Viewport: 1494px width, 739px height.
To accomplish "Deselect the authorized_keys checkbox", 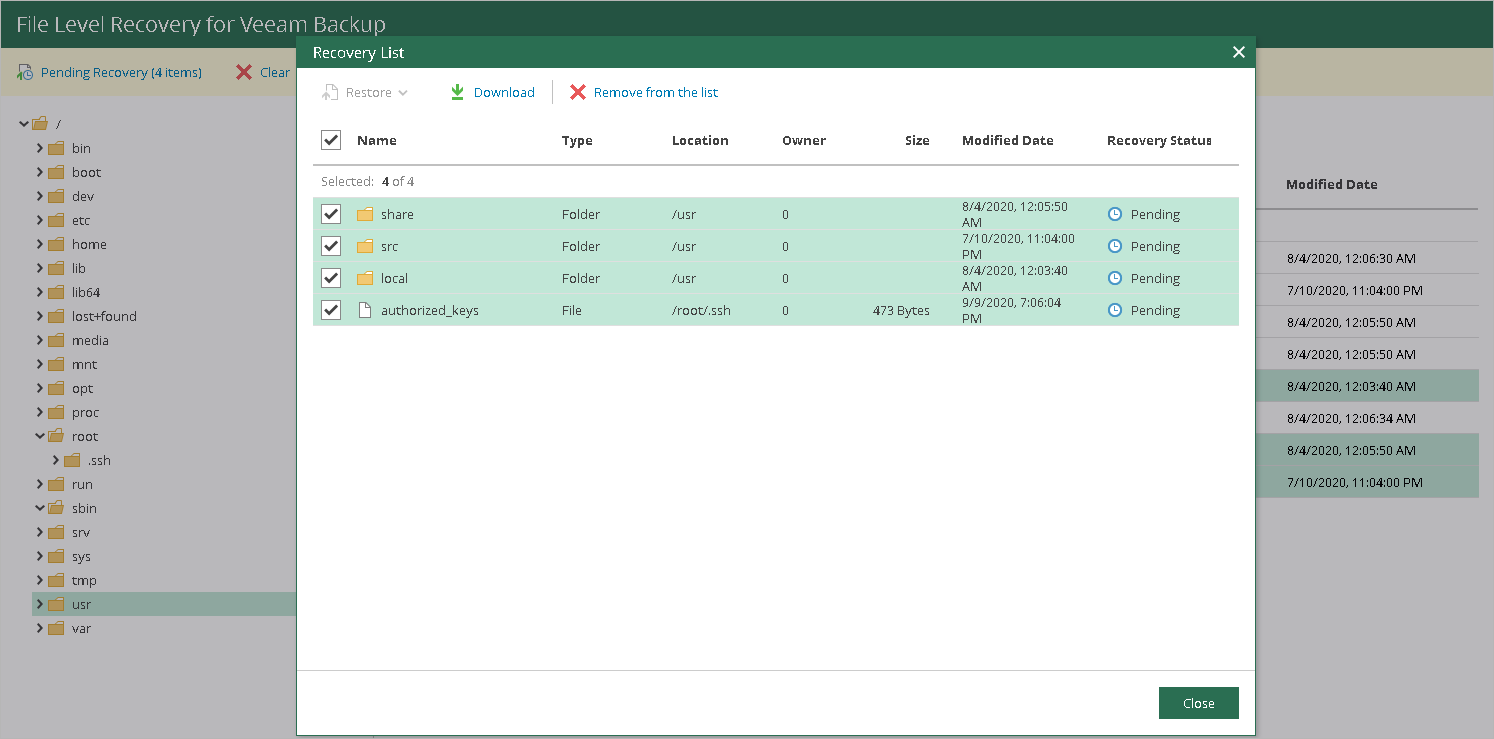I will click(331, 311).
